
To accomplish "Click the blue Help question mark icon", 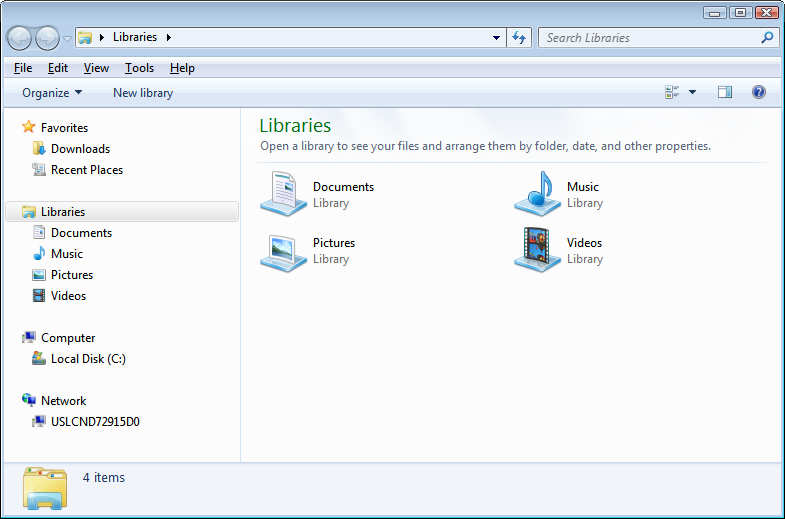I will [x=758, y=92].
